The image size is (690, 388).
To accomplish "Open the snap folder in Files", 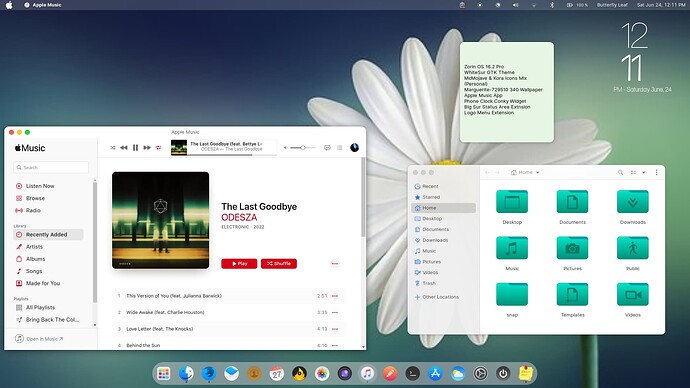I will tap(512, 294).
